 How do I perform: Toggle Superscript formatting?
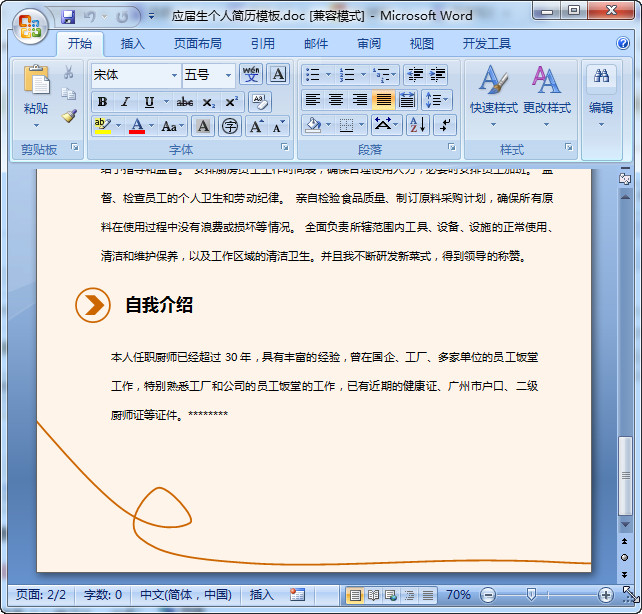pos(231,102)
